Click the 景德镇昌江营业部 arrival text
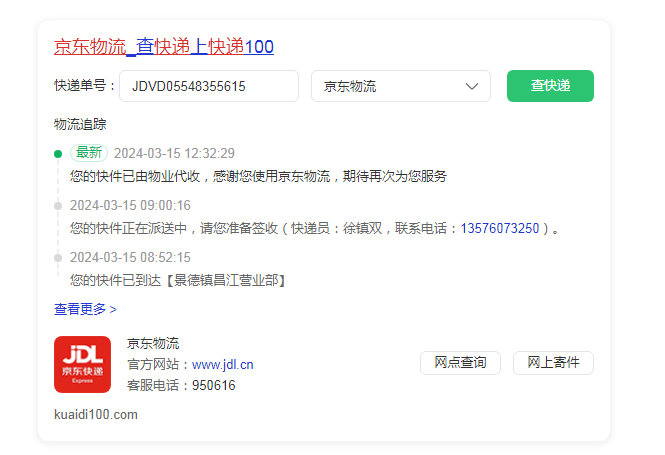665x455 pixels. (x=178, y=280)
